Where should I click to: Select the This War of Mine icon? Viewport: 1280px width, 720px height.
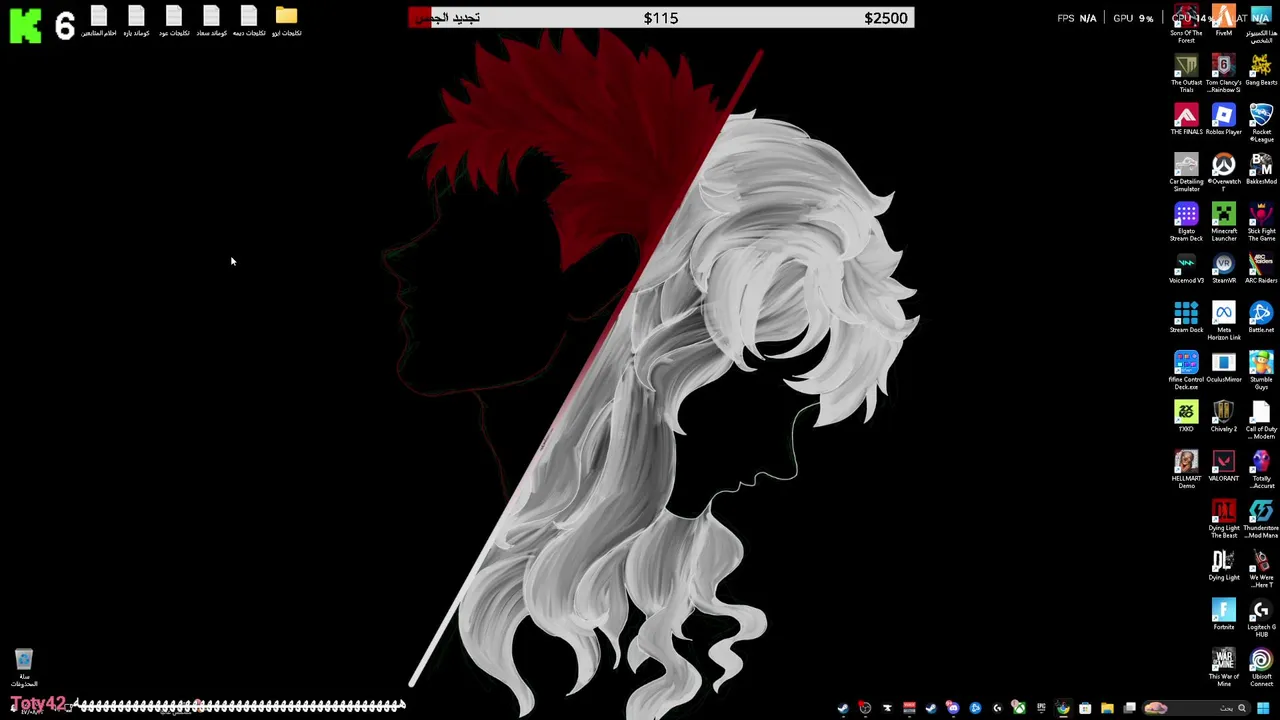click(x=1223, y=668)
